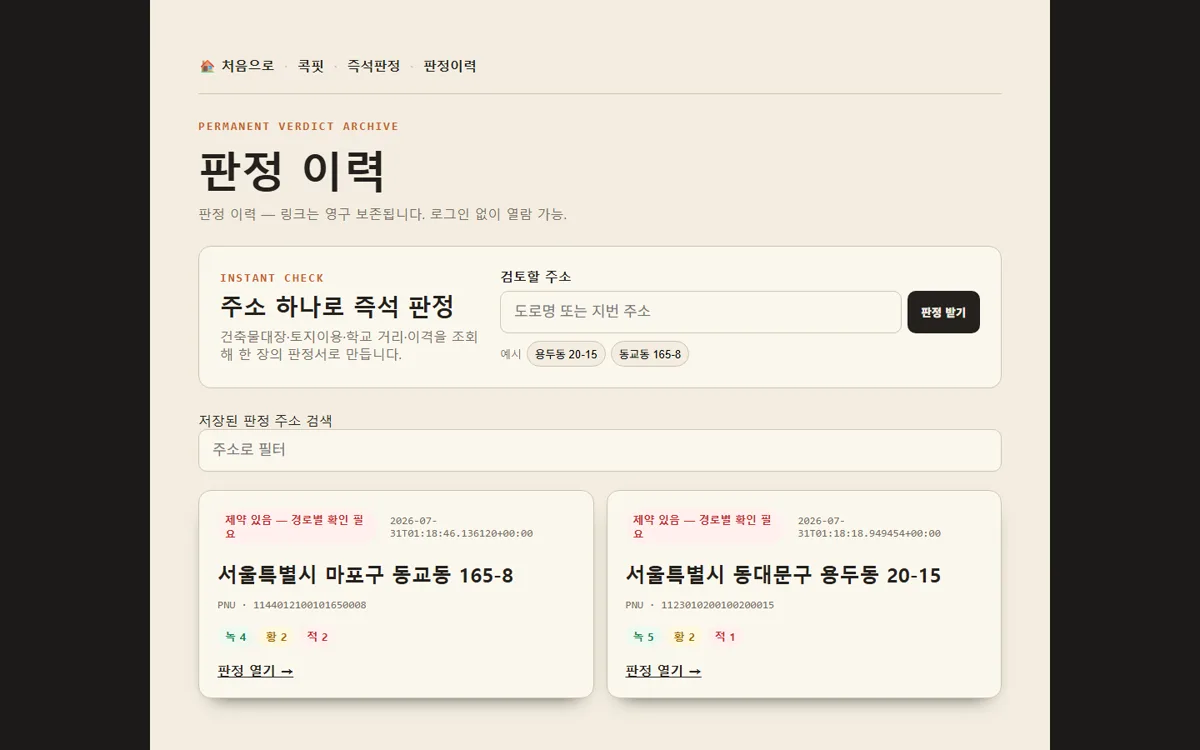1200x750 pixels.
Task: Click 제약 있음 status tag on 용두동 card
Action: coord(707,527)
